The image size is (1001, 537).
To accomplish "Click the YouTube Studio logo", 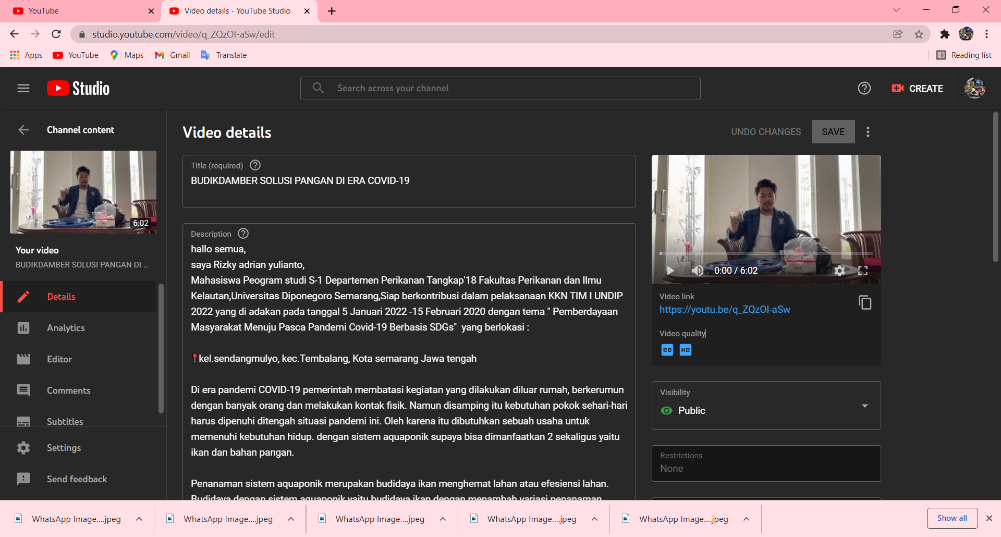I will coord(78,88).
